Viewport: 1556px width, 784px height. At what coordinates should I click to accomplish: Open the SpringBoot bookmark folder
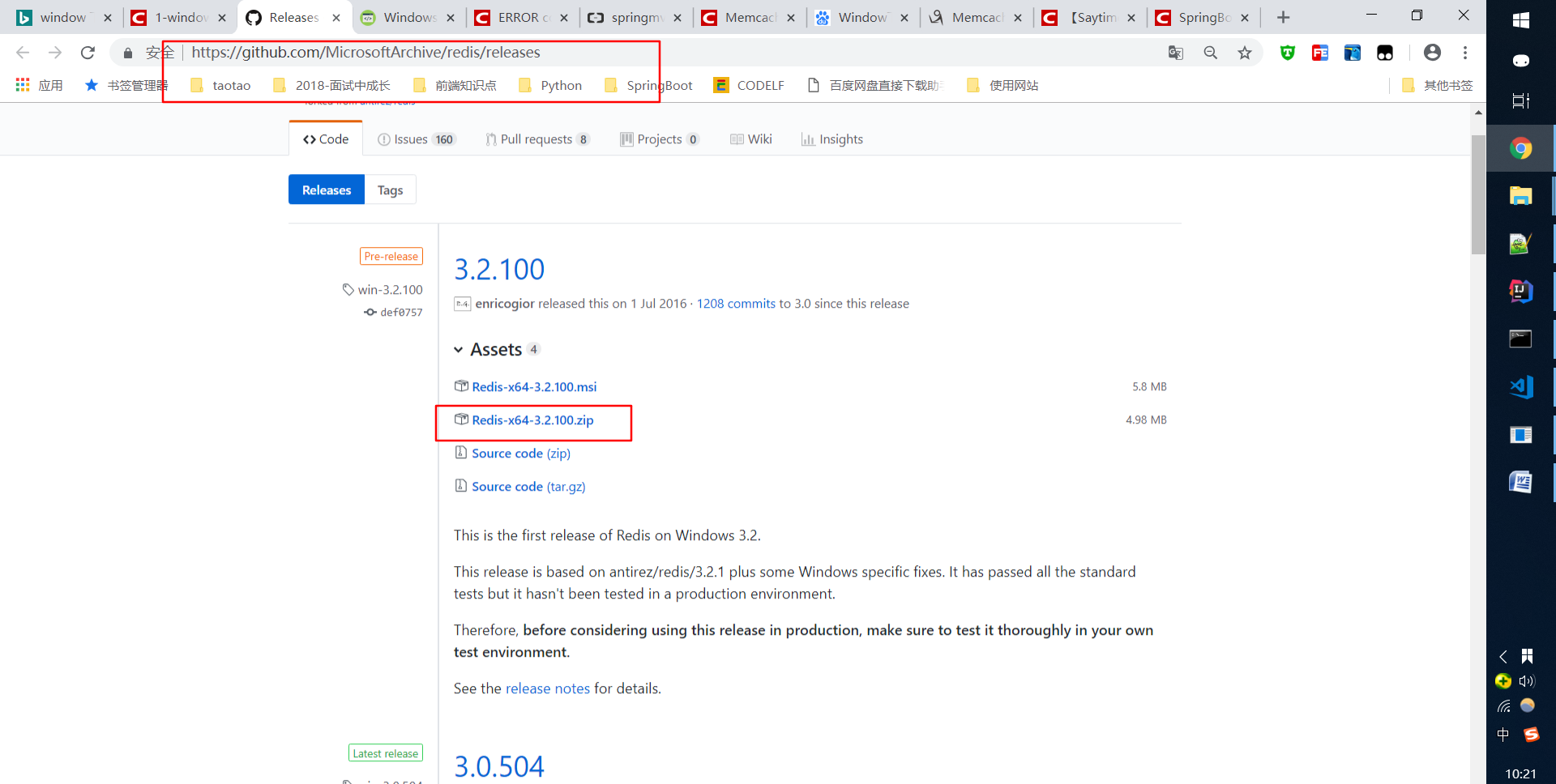(648, 85)
